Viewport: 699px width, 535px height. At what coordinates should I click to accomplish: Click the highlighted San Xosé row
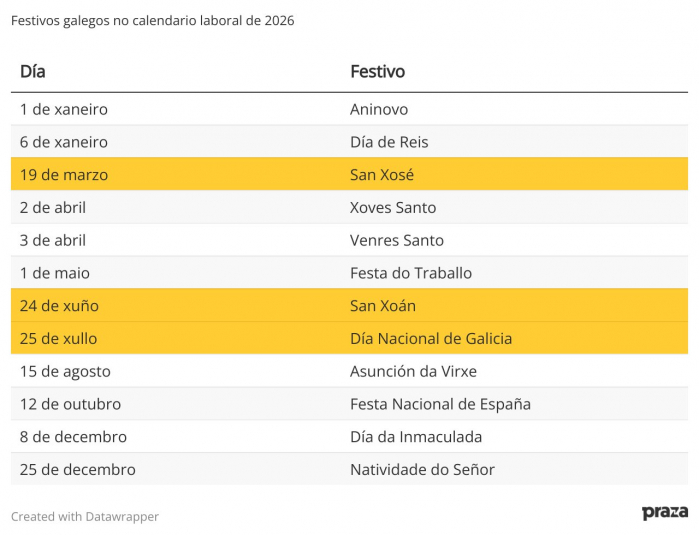[350, 174]
